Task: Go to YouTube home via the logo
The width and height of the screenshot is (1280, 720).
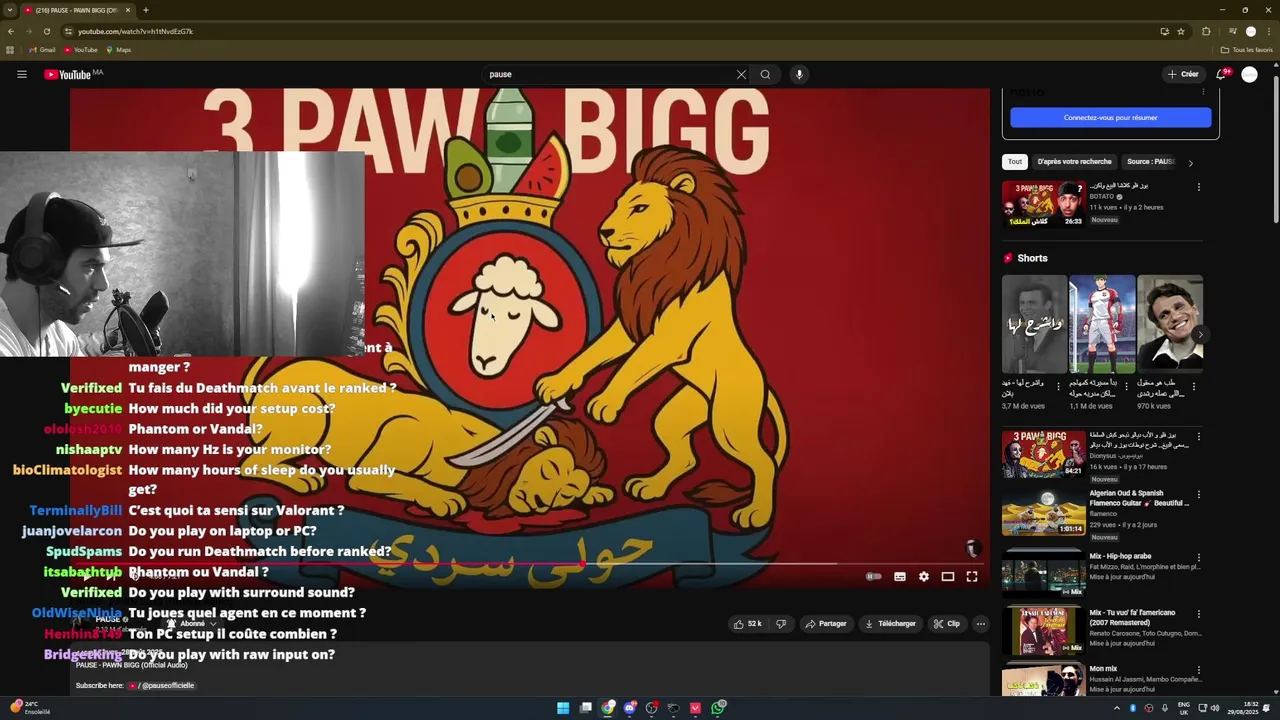Action: [x=67, y=74]
